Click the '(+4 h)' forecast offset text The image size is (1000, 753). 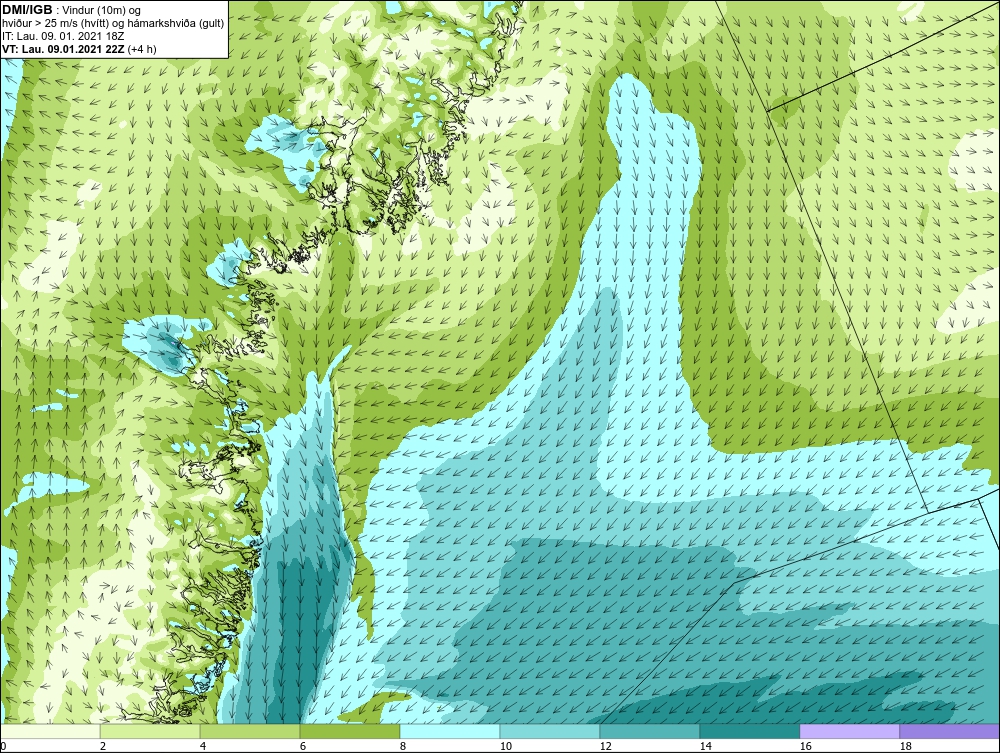[x=142, y=49]
